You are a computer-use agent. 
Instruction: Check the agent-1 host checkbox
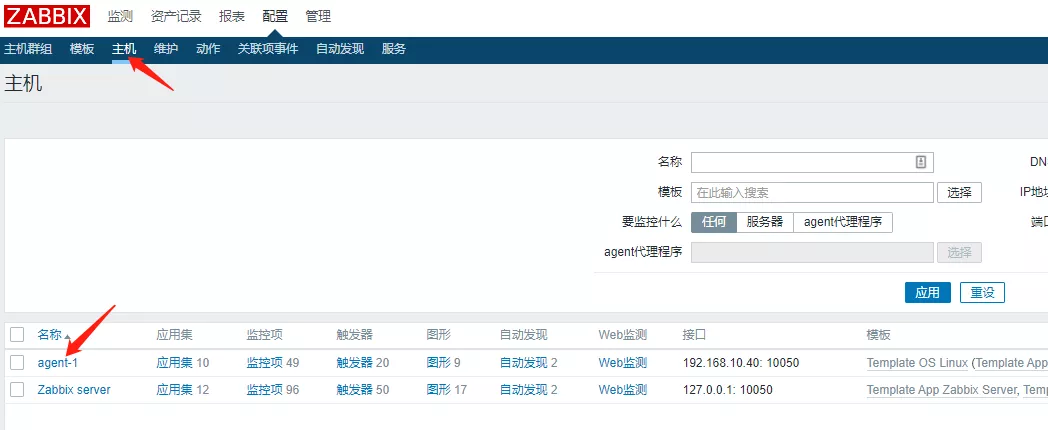[17, 362]
